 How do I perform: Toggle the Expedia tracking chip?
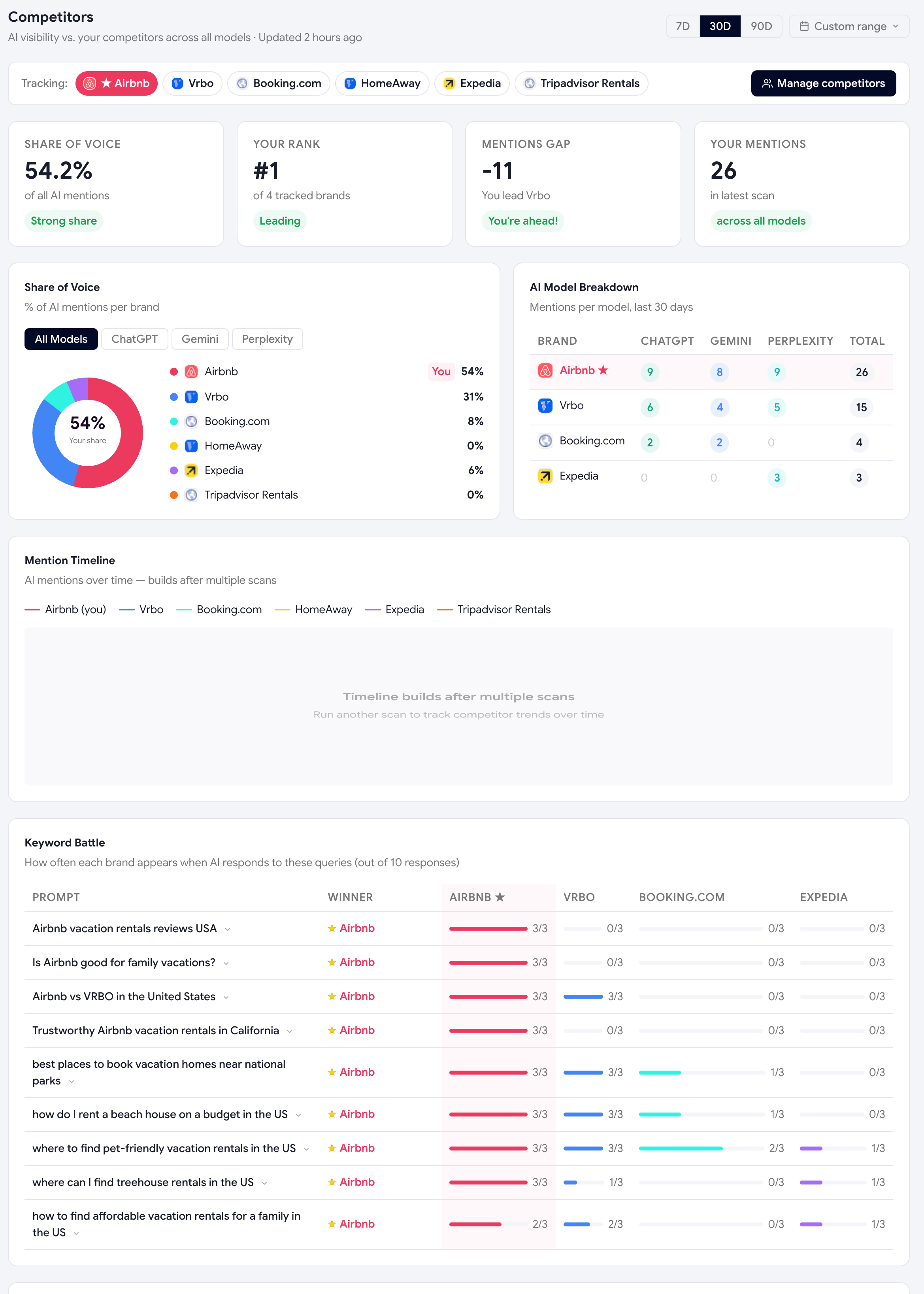pos(471,84)
